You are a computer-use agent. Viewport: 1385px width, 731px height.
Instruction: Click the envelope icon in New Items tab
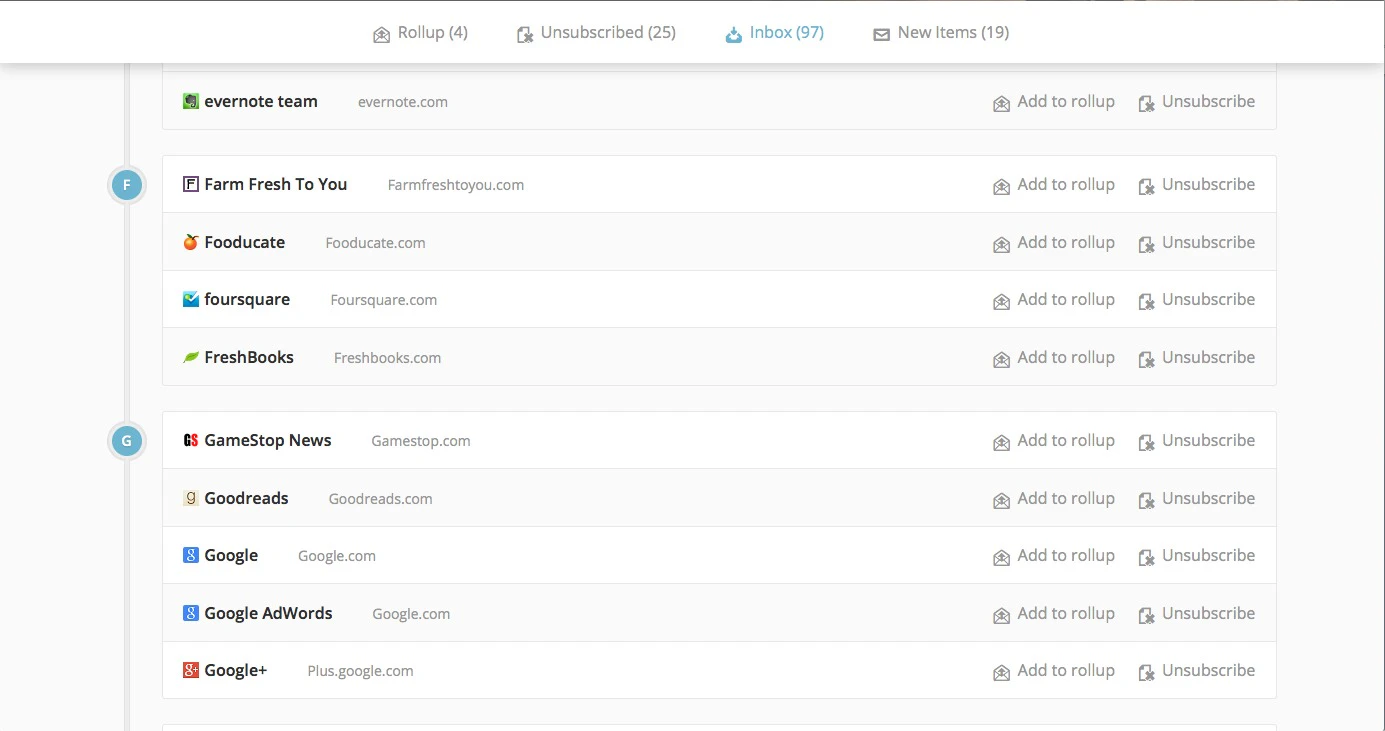[881, 33]
